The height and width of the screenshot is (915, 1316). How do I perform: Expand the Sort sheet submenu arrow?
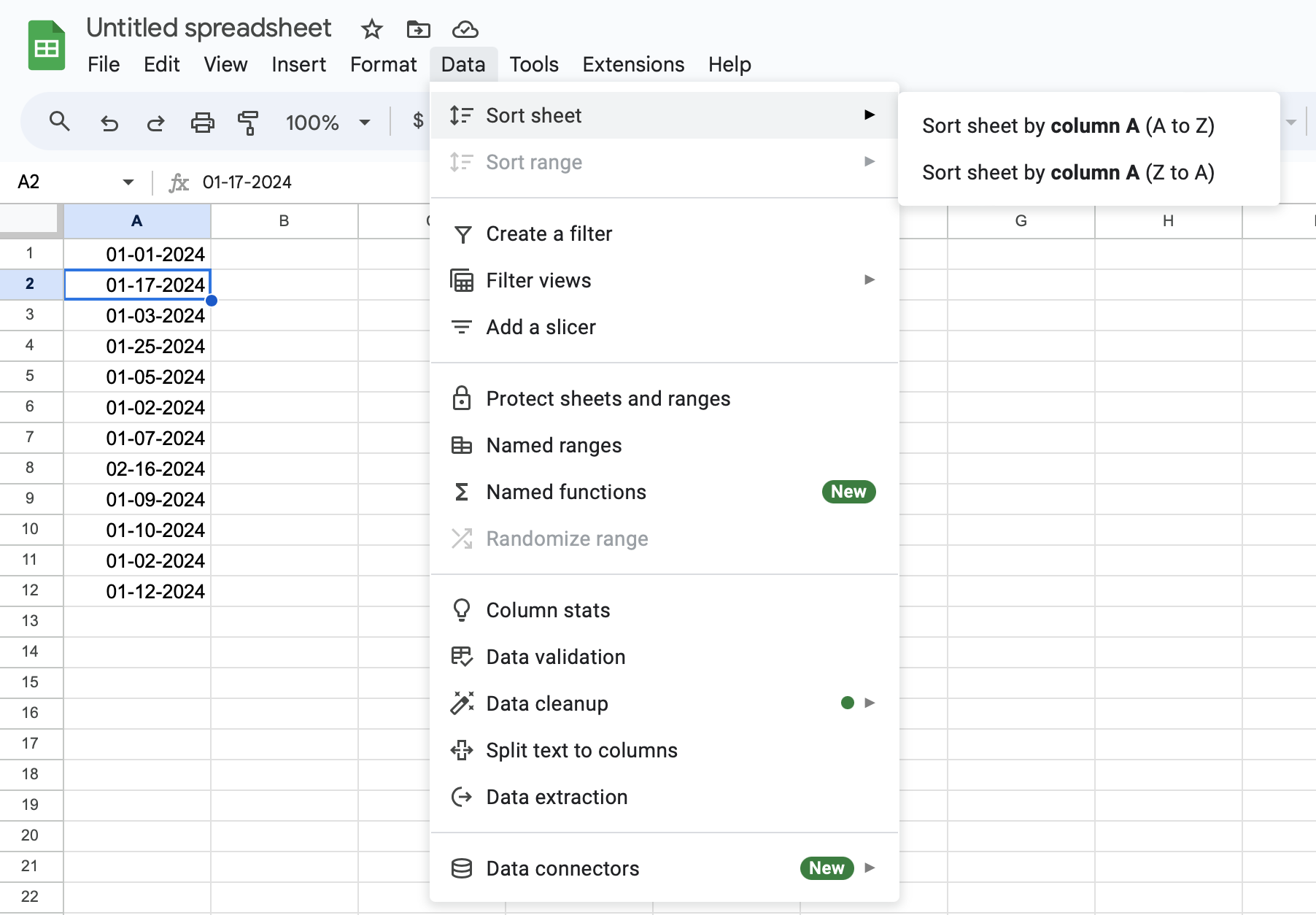[x=870, y=115]
